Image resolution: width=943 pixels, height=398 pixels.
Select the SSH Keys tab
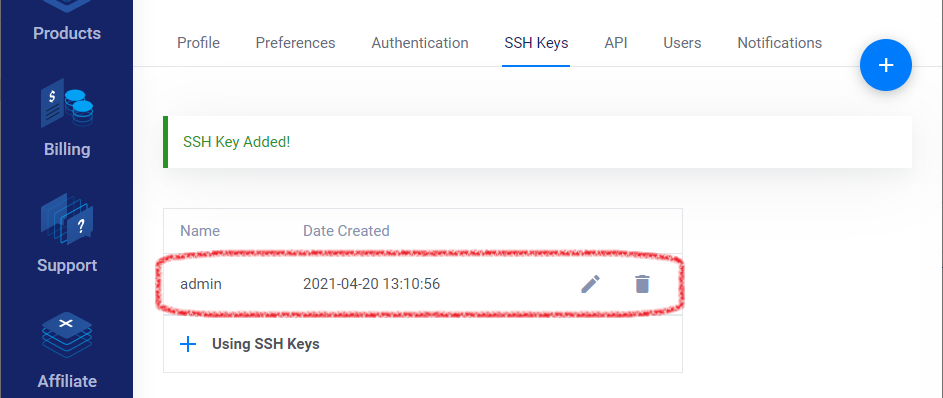click(x=536, y=43)
